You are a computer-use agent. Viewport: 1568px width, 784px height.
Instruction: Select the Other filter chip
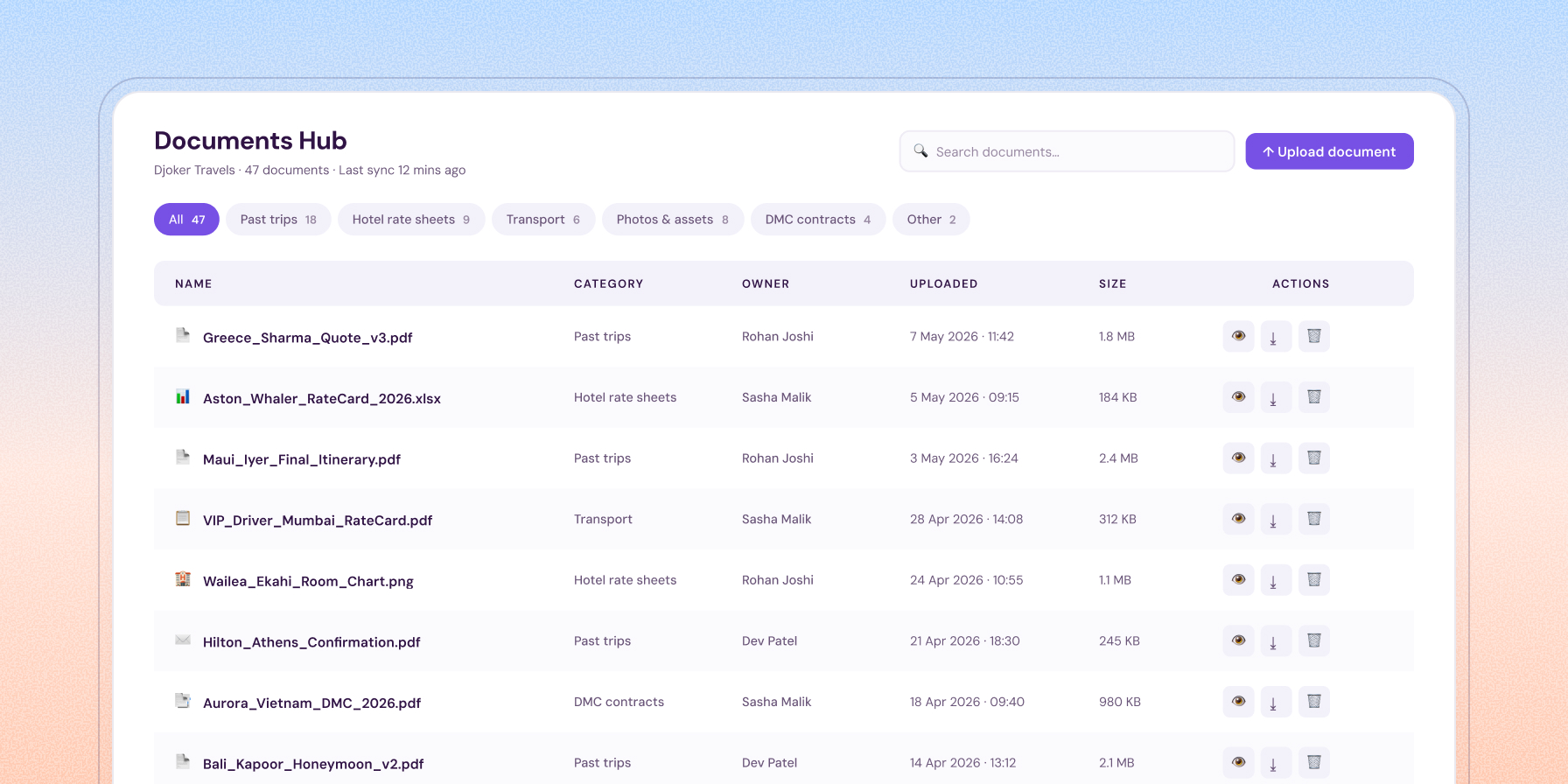click(x=931, y=220)
